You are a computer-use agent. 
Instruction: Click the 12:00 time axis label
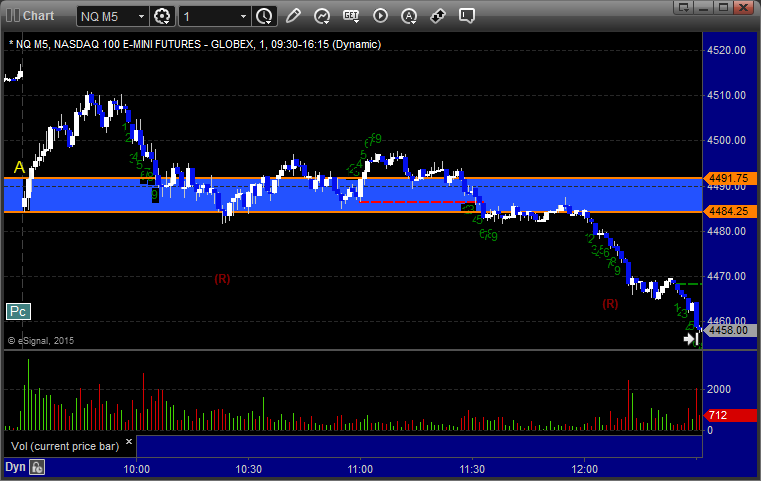[x=584, y=469]
